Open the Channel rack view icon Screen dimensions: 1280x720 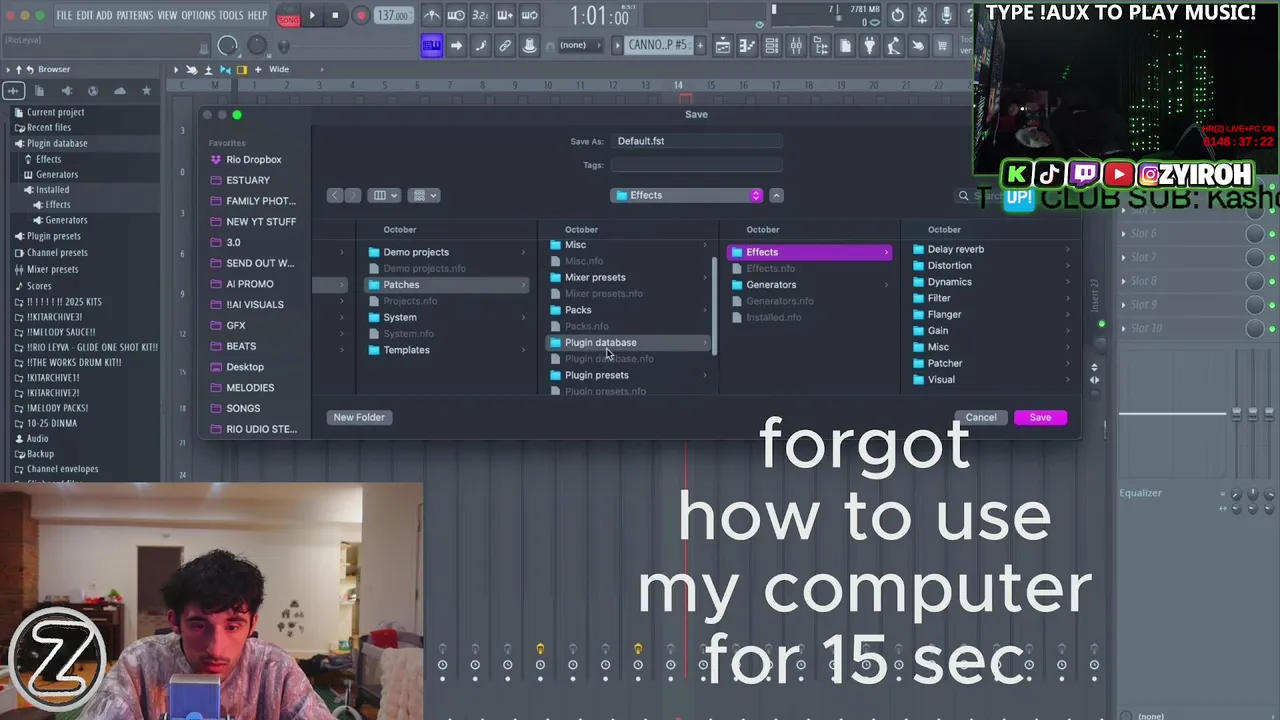[x=771, y=45]
